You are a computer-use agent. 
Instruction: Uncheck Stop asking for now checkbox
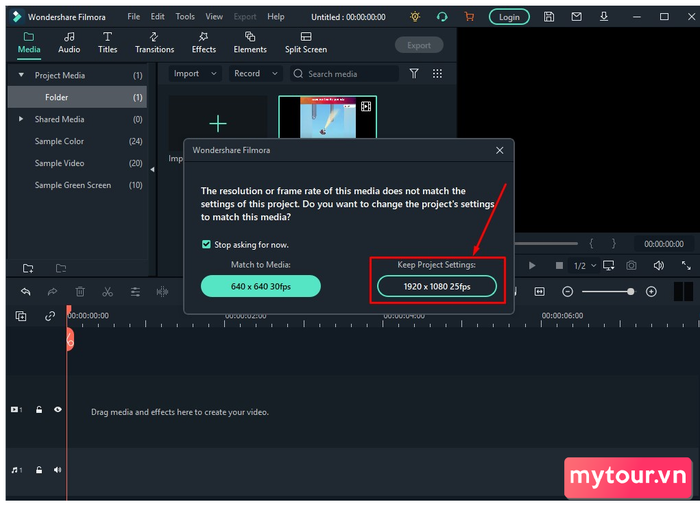[x=206, y=244]
